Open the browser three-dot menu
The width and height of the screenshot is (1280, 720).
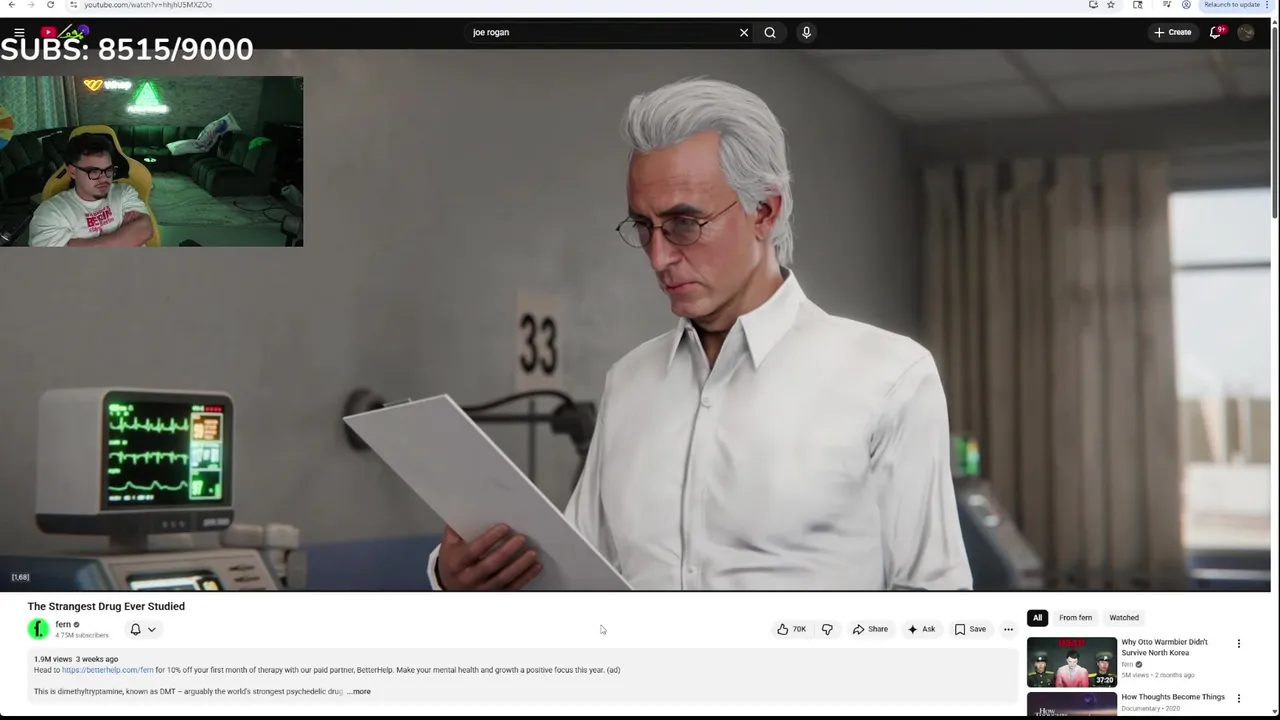(x=1268, y=5)
